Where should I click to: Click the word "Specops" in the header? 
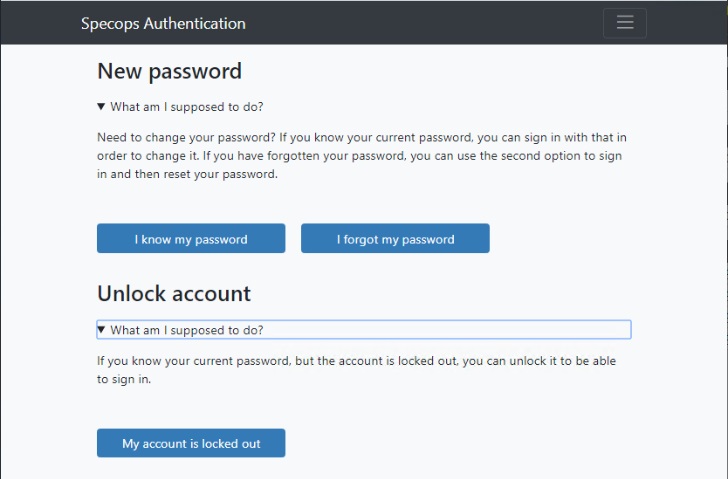tap(110, 23)
